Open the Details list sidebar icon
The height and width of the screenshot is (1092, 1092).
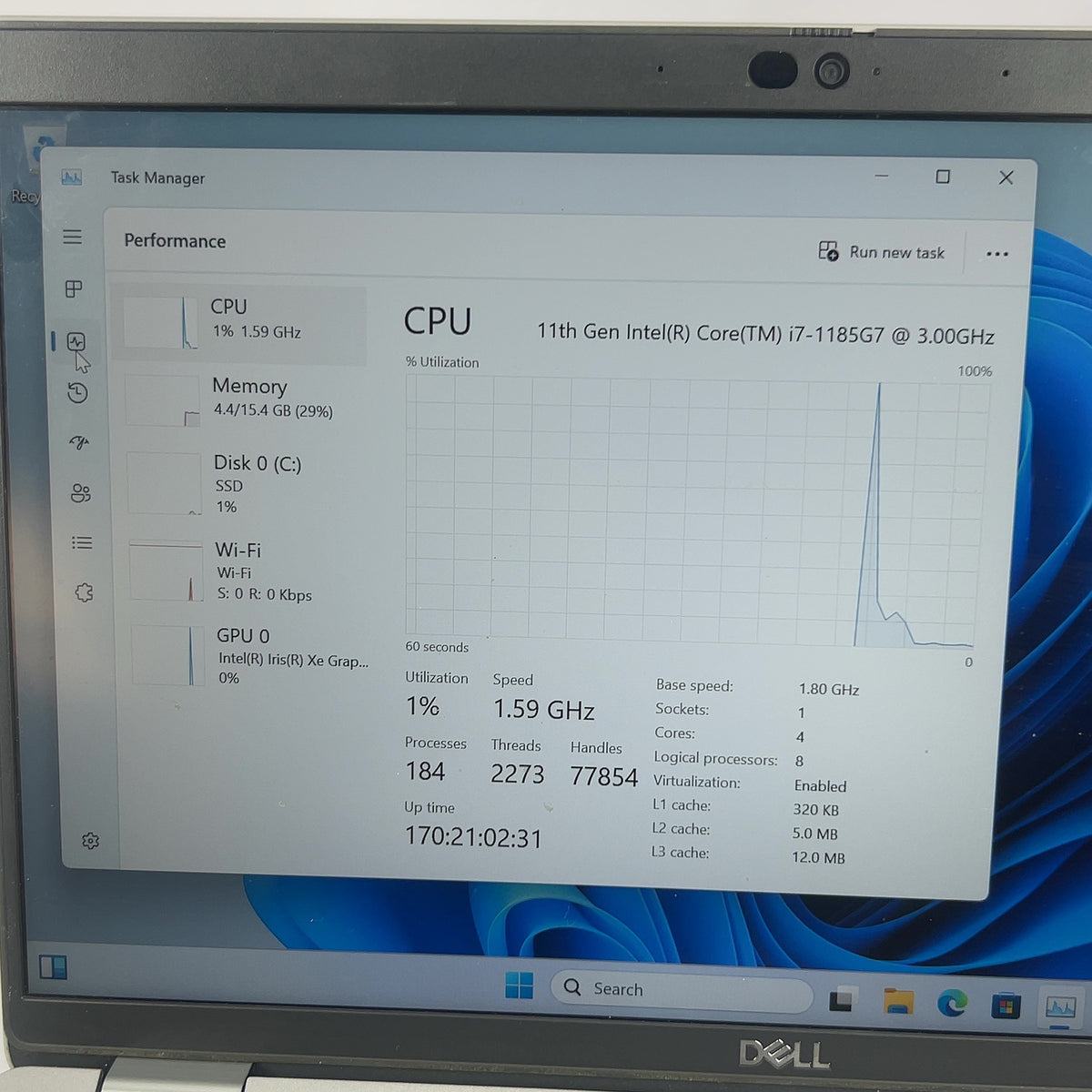point(82,543)
